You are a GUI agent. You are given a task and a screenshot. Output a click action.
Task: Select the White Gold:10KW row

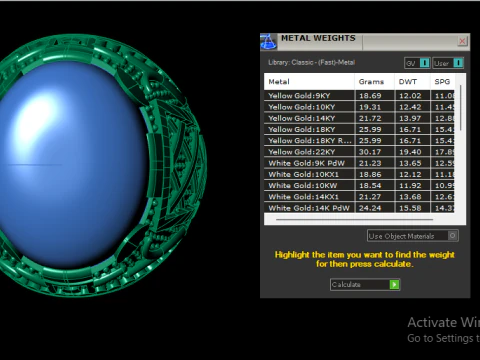[359, 186]
